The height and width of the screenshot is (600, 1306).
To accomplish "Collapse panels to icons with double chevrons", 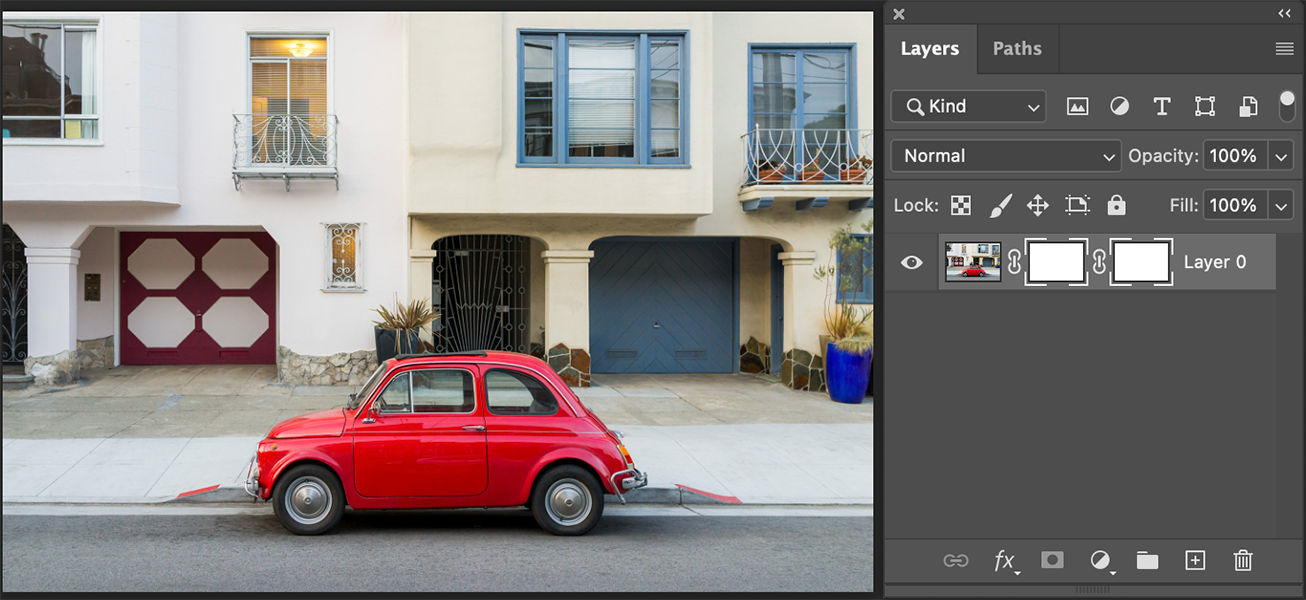I will coord(1284,13).
